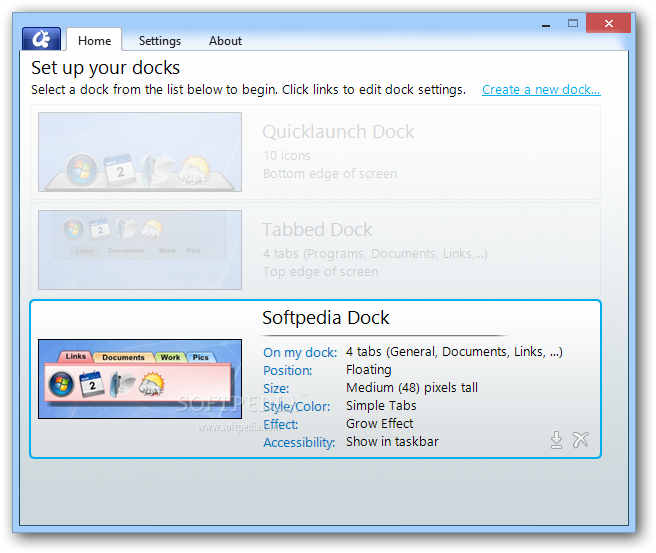656x553 pixels.
Task: Click Medium (48) pixels tall value
Action: point(412,388)
